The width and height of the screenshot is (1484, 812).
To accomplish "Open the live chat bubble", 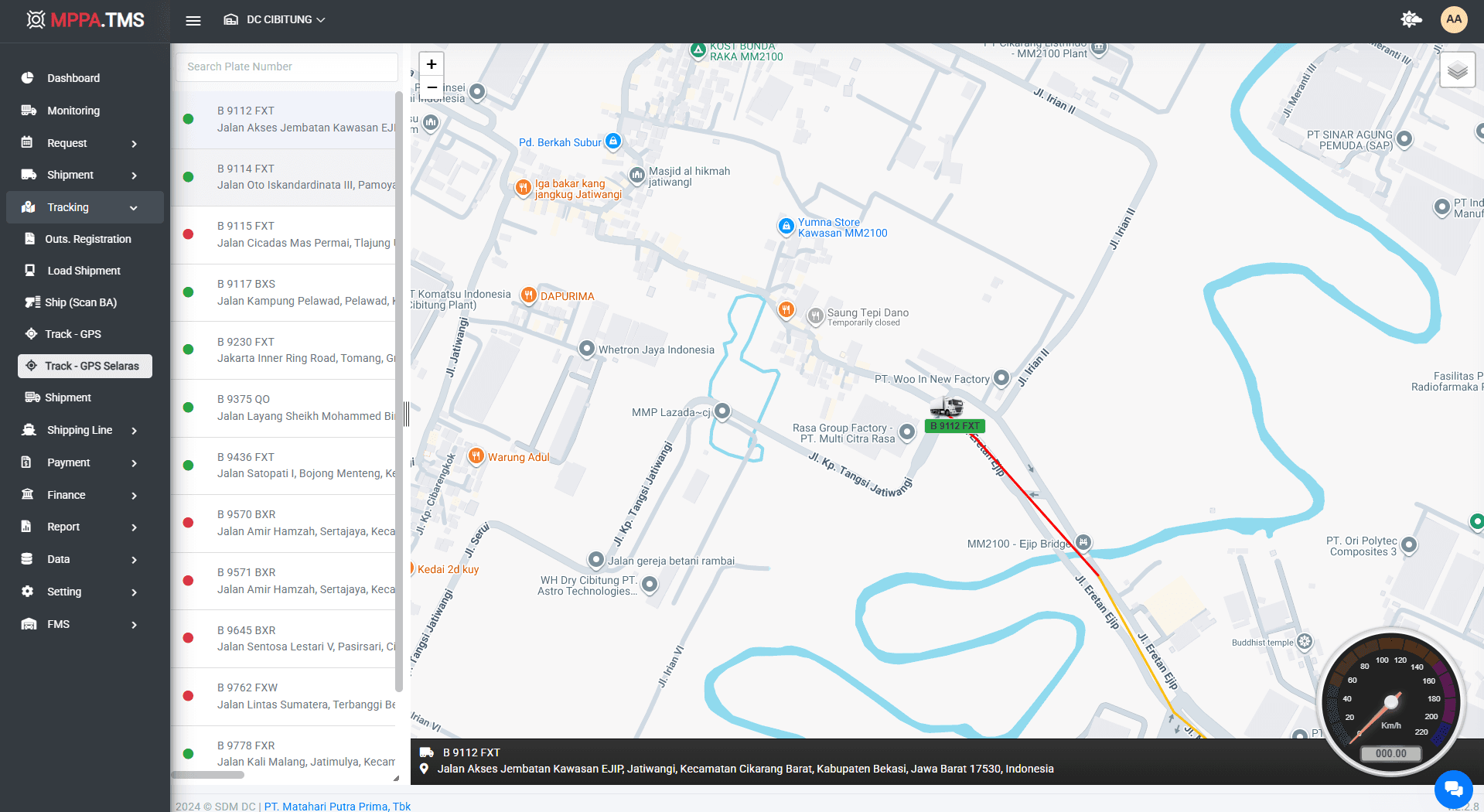I will pyautogui.click(x=1453, y=789).
